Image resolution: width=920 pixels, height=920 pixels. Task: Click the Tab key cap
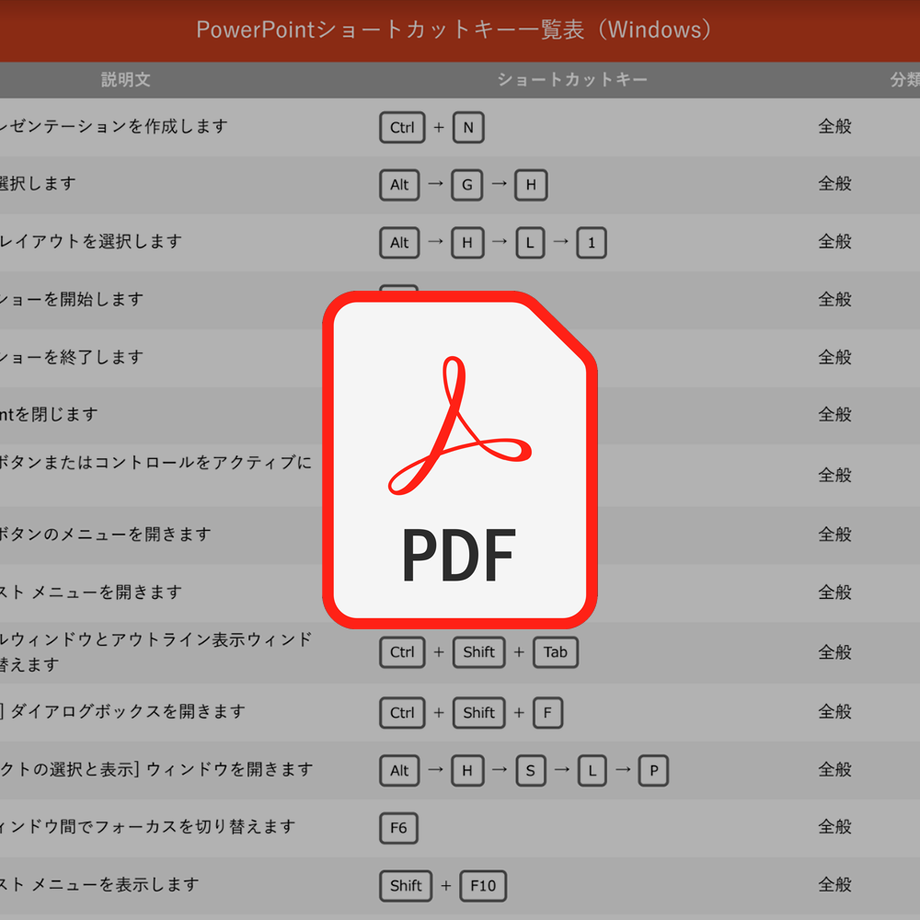click(x=555, y=652)
